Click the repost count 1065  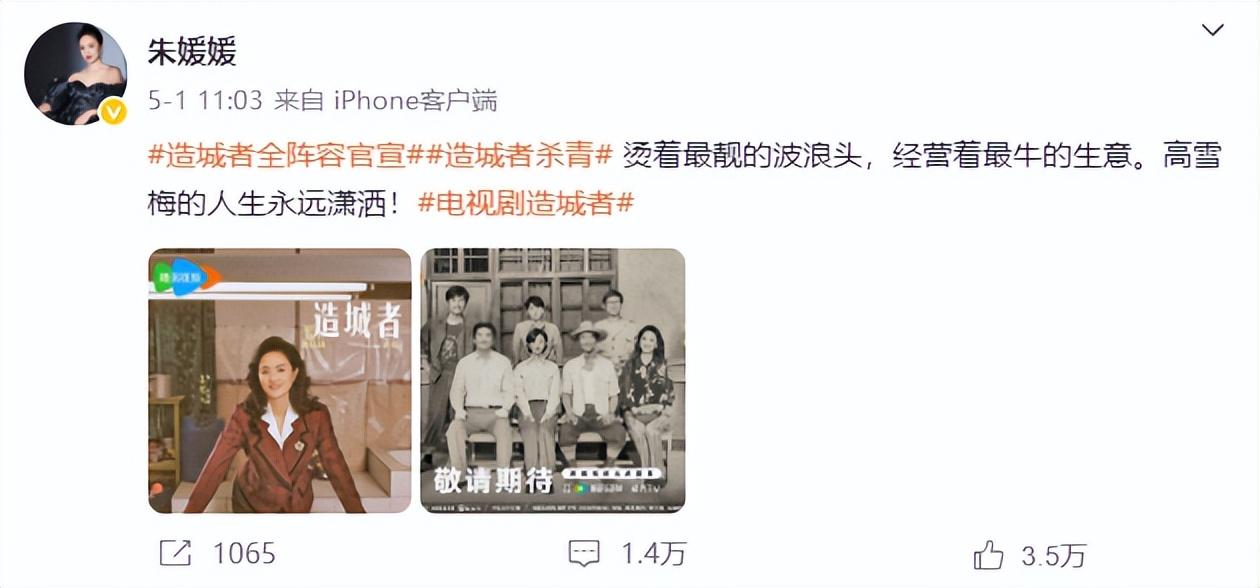[x=244, y=553]
